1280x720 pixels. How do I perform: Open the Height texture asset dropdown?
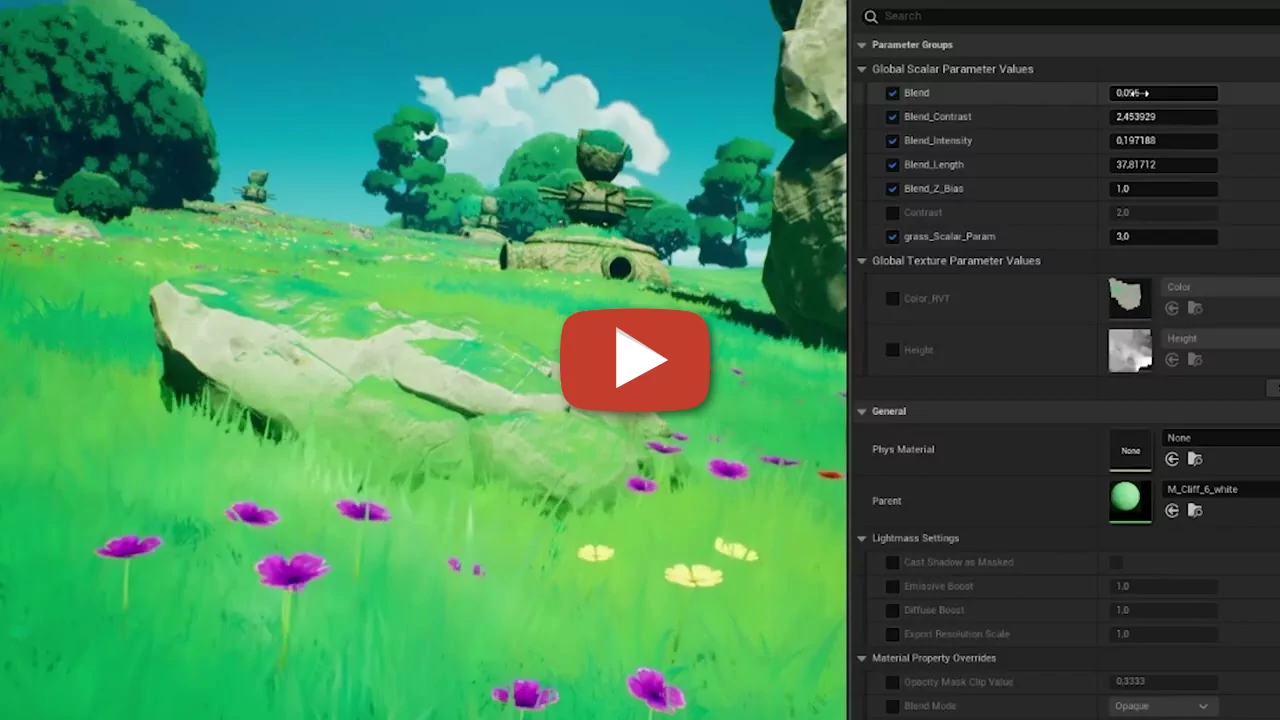1221,339
